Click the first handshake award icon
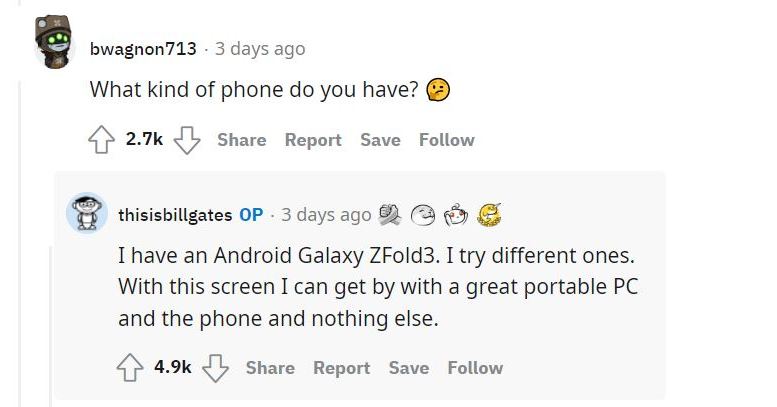This screenshot has width=777, height=407. [392, 214]
